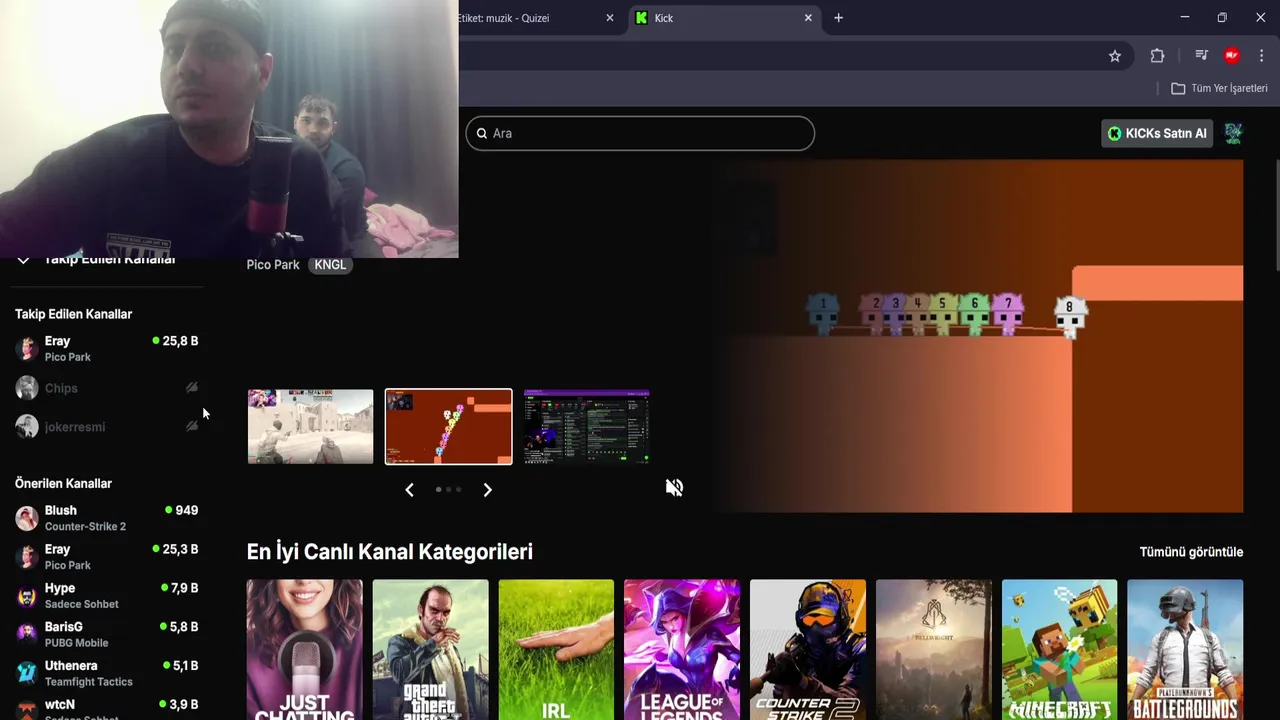Image resolution: width=1280 pixels, height=720 pixels.
Task: Click the jokerresmi channel avatar
Action: (x=27, y=427)
